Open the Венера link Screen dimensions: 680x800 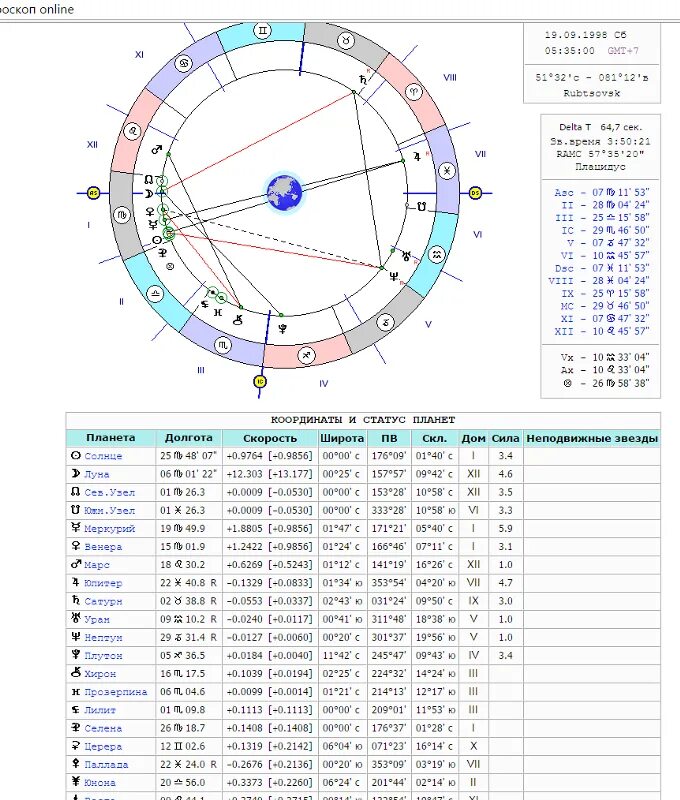[103, 546]
